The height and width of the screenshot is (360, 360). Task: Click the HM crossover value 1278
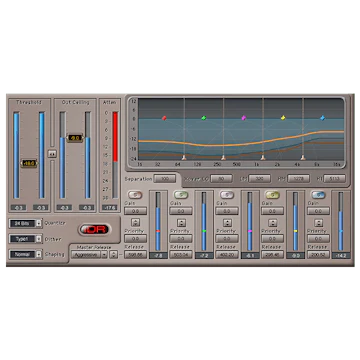299,179
